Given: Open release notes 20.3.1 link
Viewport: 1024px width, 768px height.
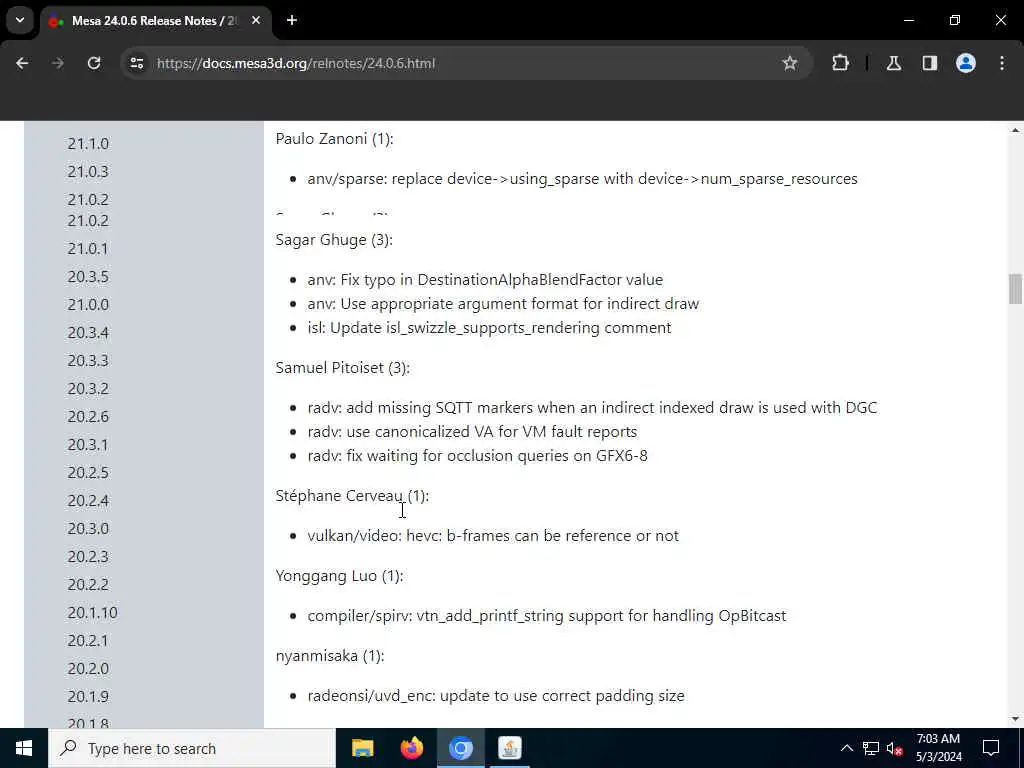Looking at the screenshot, I should tap(88, 445).
